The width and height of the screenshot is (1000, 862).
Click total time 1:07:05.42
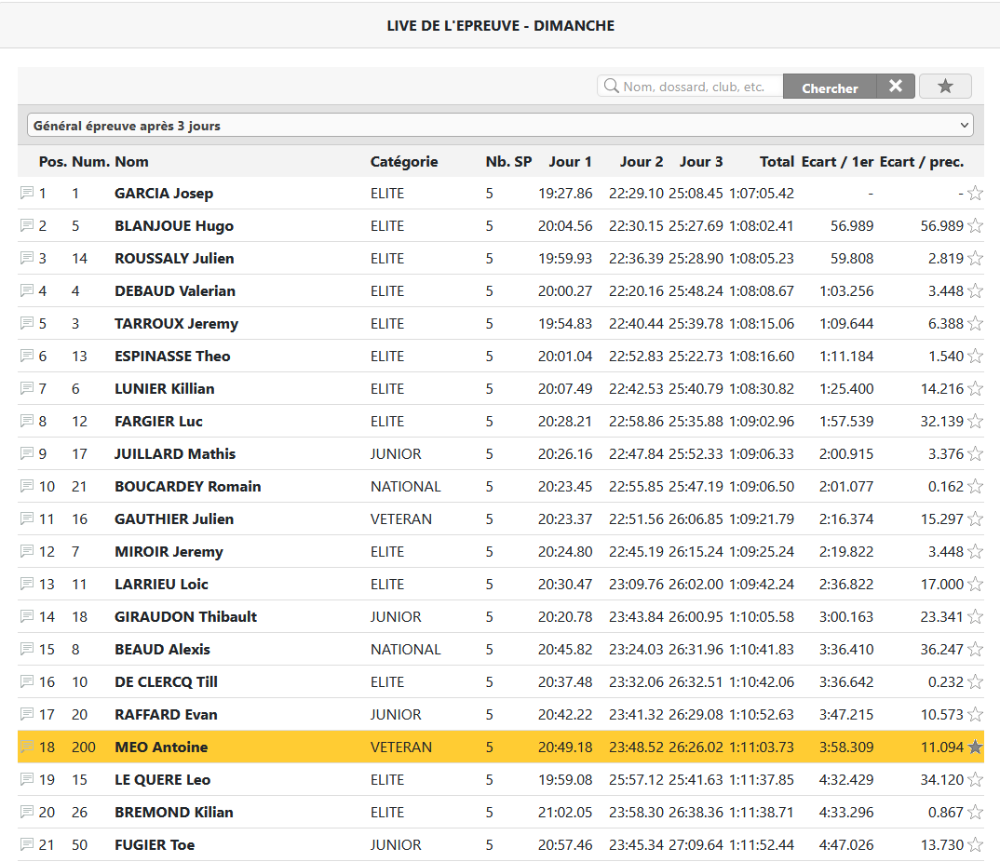point(761,193)
